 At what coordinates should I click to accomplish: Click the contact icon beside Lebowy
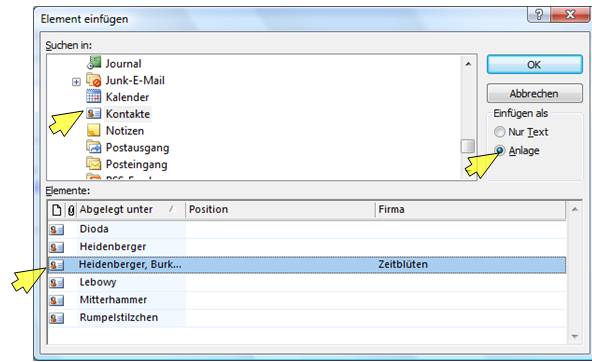[57, 282]
